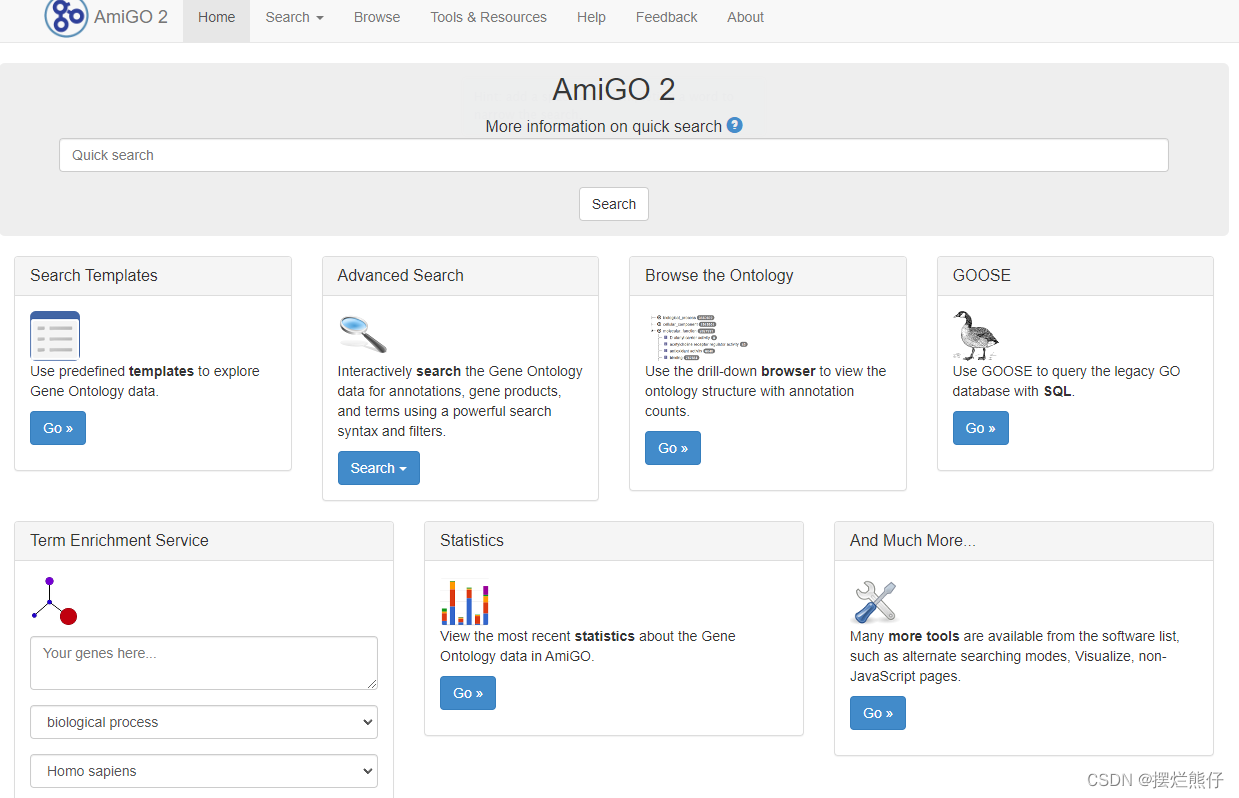The height and width of the screenshot is (798, 1239).
Task: Open the Homo sapiens species selector
Action: point(204,771)
